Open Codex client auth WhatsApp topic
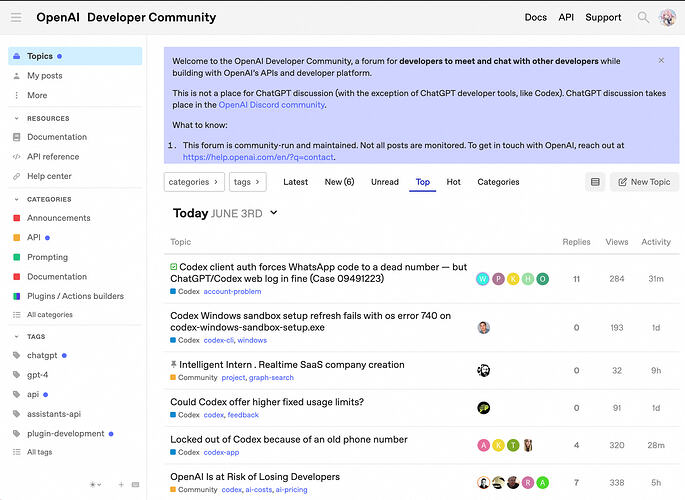The image size is (685, 500). point(318,272)
